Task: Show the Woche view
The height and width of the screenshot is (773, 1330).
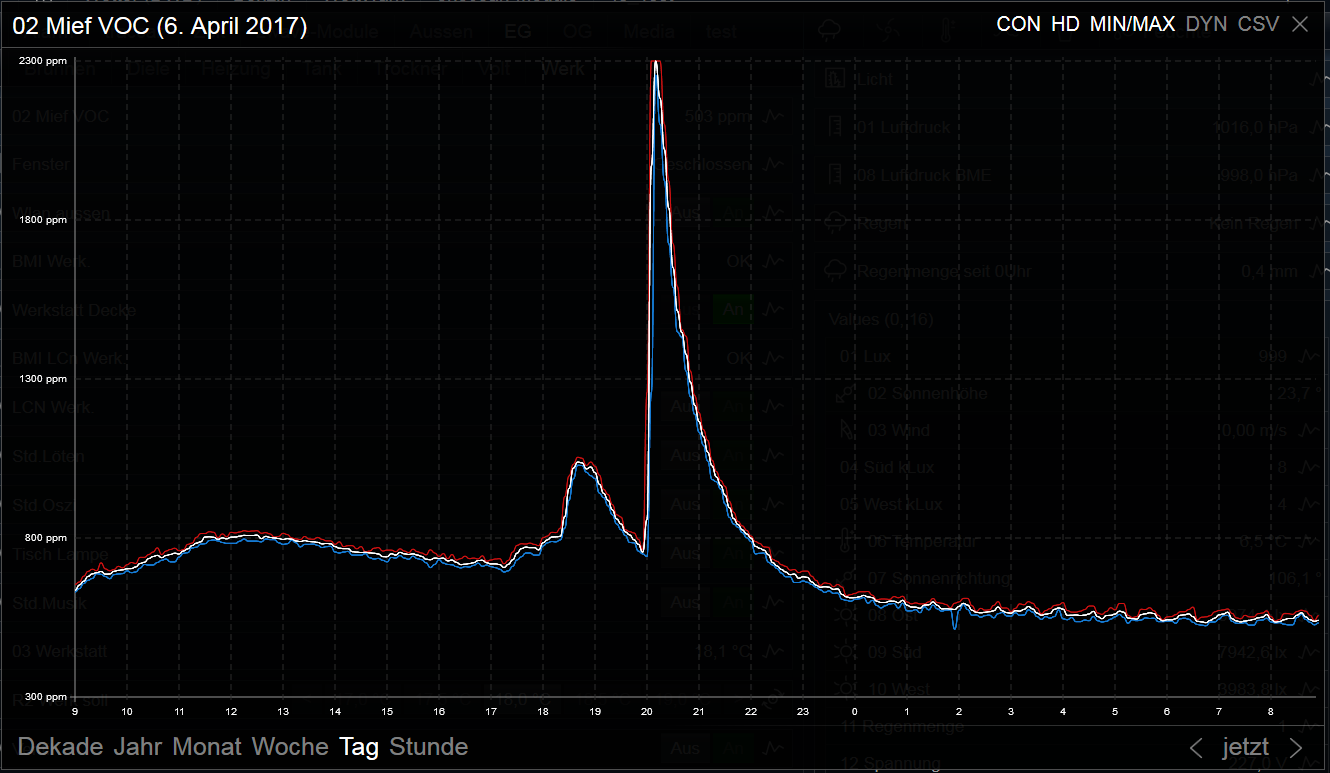Action: [x=290, y=747]
